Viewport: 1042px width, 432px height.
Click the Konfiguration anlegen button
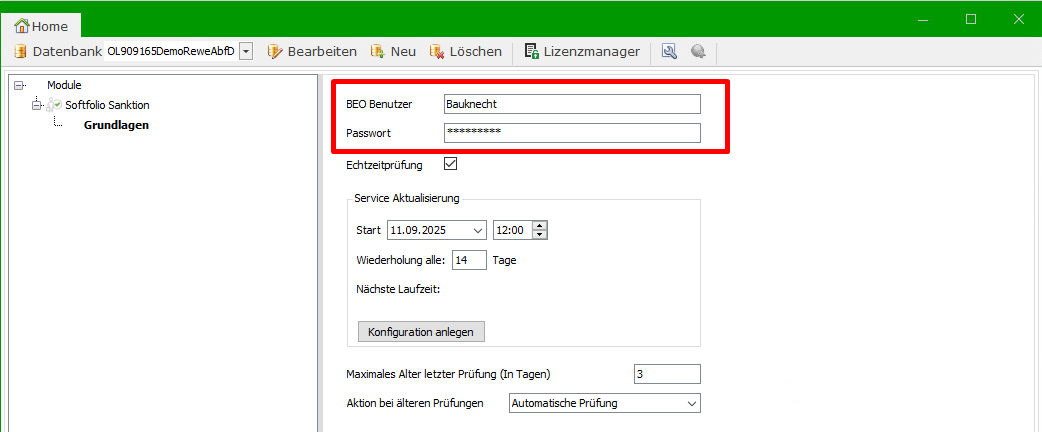point(421,331)
